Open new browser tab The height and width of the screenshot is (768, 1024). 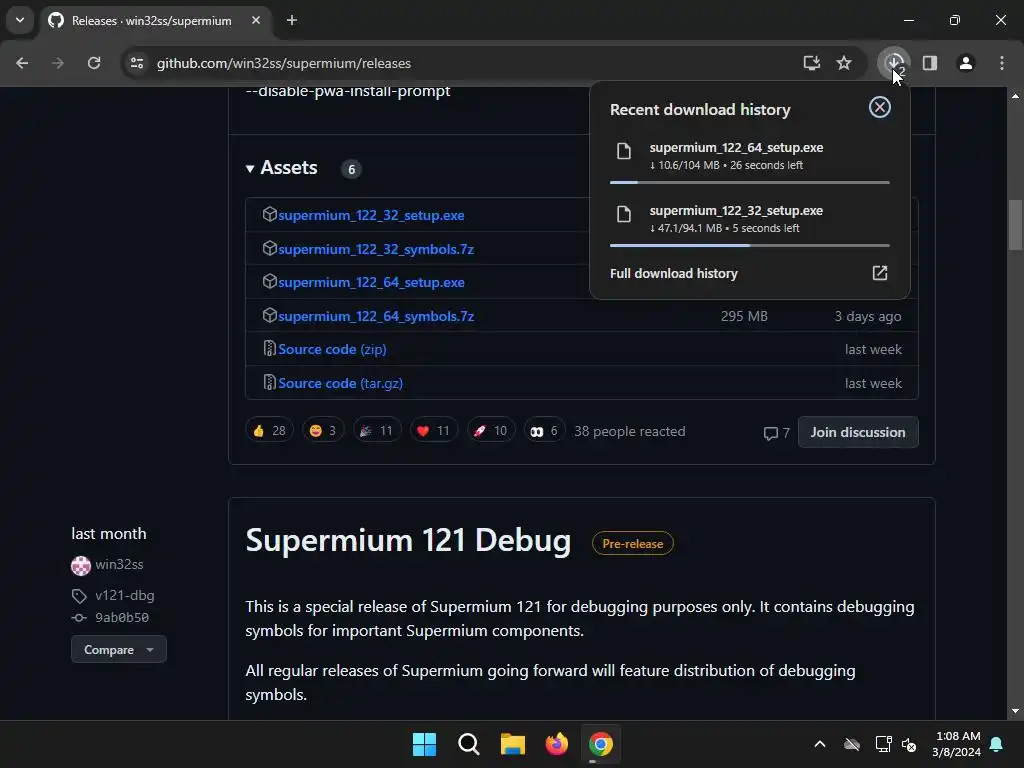pyautogui.click(x=292, y=20)
